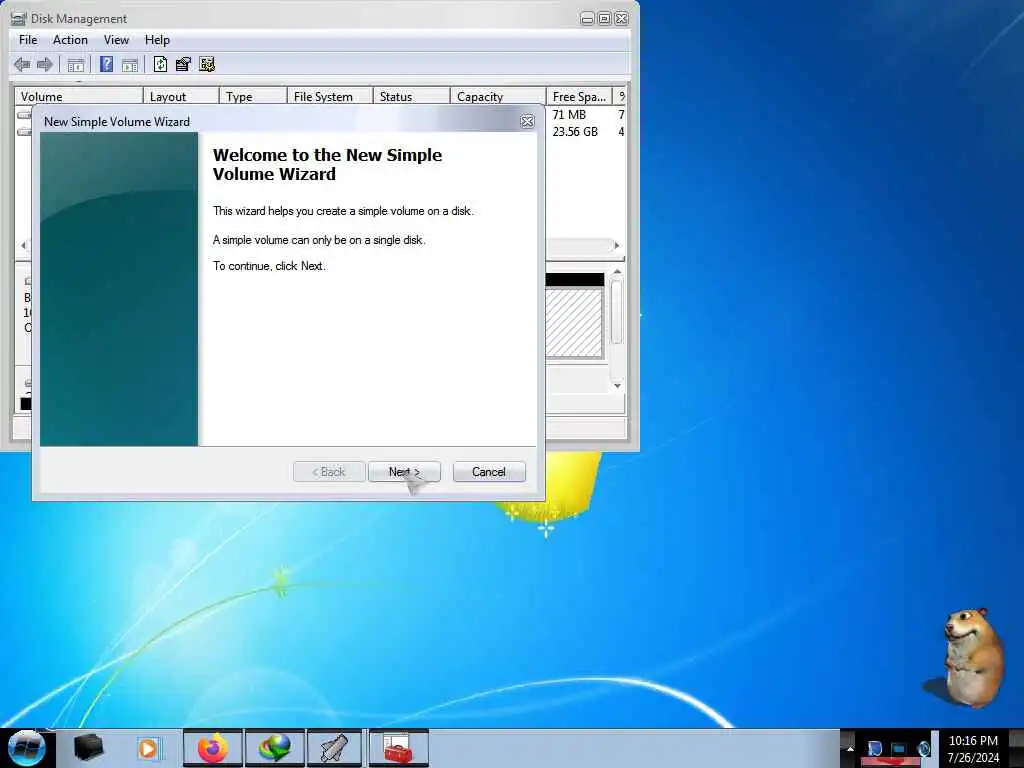
Task: Sort by the Volume column header
Action: (78, 96)
